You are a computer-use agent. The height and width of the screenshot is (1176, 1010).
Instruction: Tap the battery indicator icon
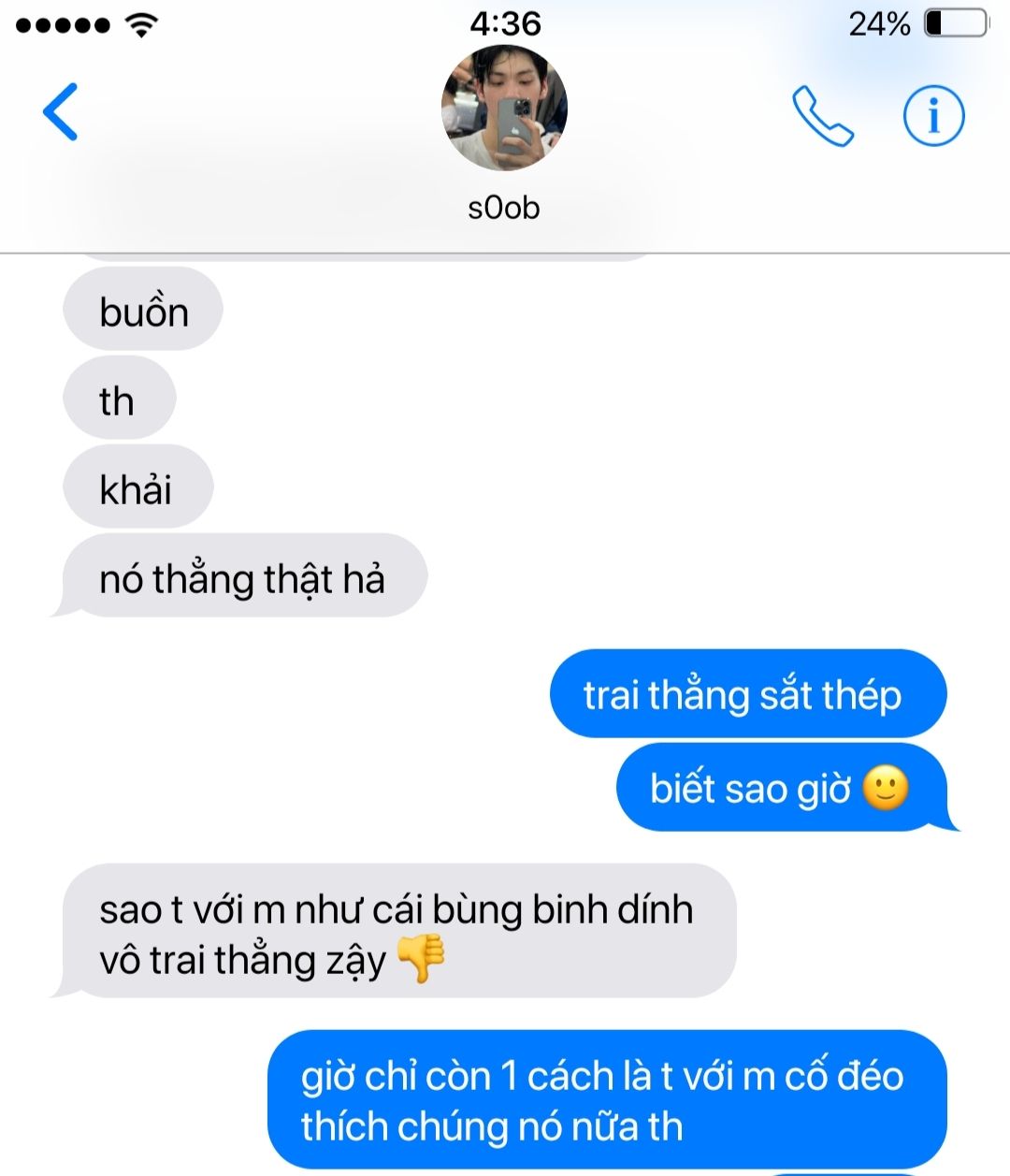(x=956, y=23)
